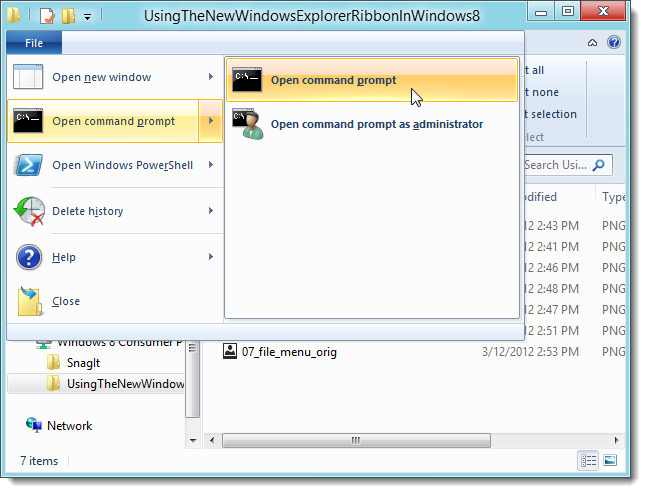Expand the Open Windows PowerShell submenu arrow
This screenshot has height=493, width=646.
tap(211, 165)
